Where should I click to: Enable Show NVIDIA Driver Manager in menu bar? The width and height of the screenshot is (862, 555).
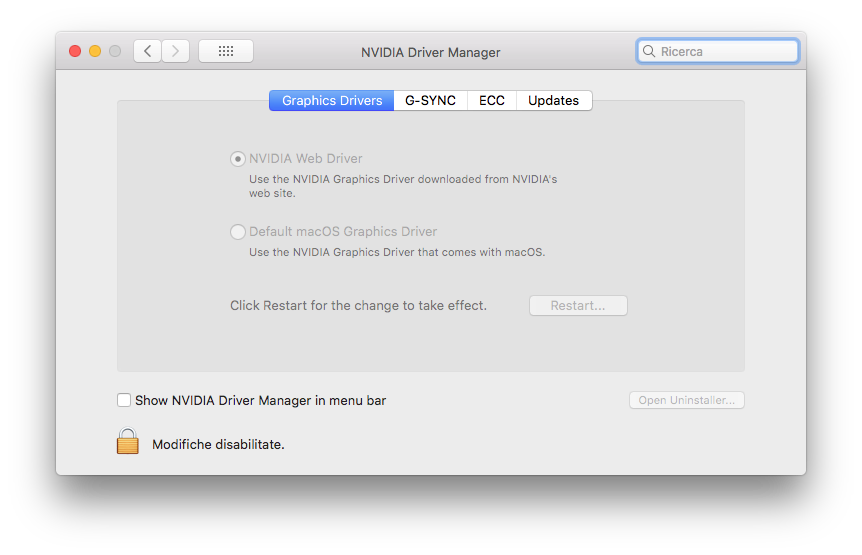pyautogui.click(x=124, y=400)
